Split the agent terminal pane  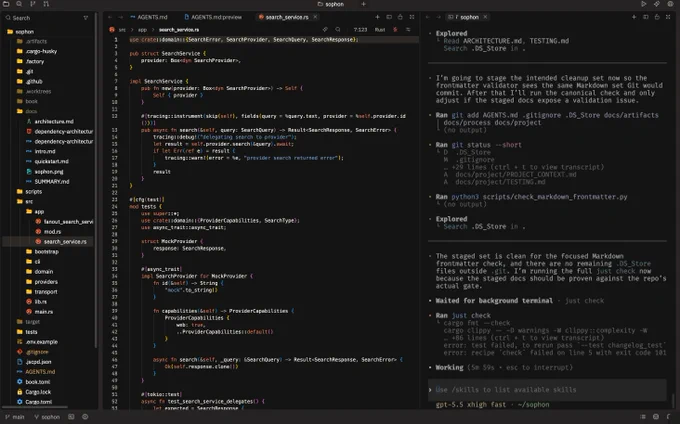[x=646, y=17]
